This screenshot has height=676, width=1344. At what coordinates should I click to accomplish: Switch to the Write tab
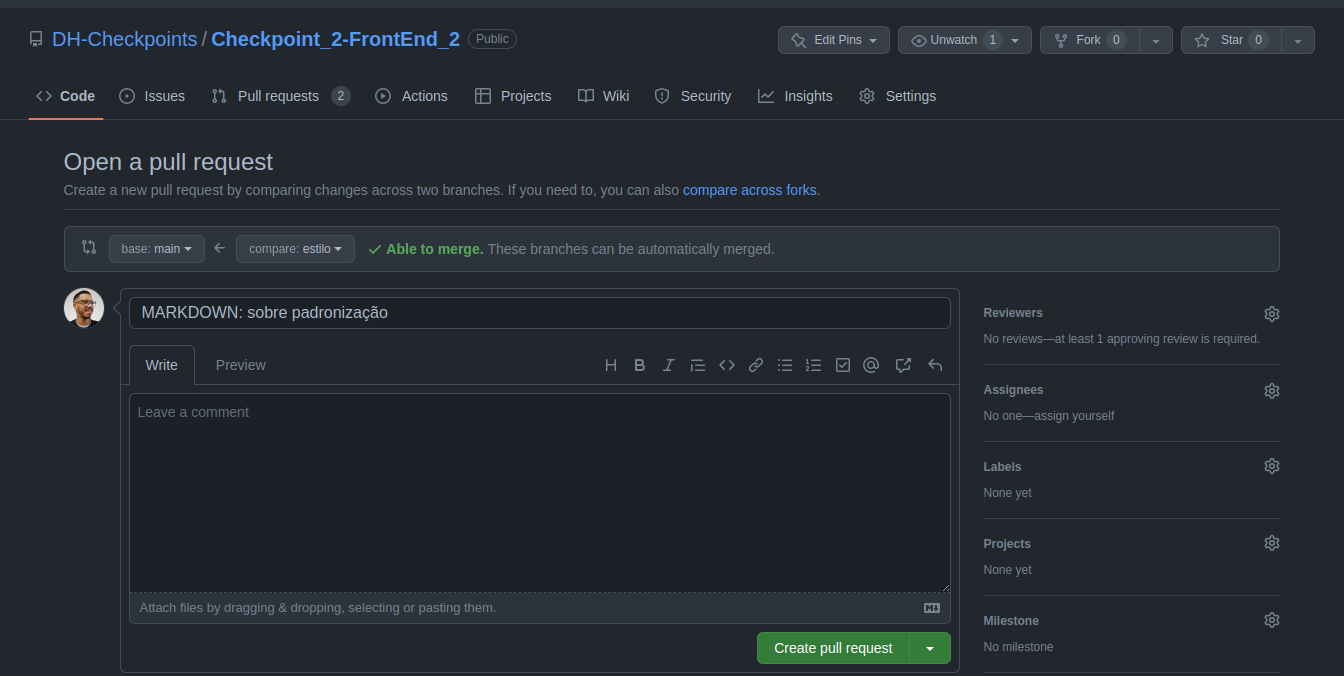coord(162,365)
